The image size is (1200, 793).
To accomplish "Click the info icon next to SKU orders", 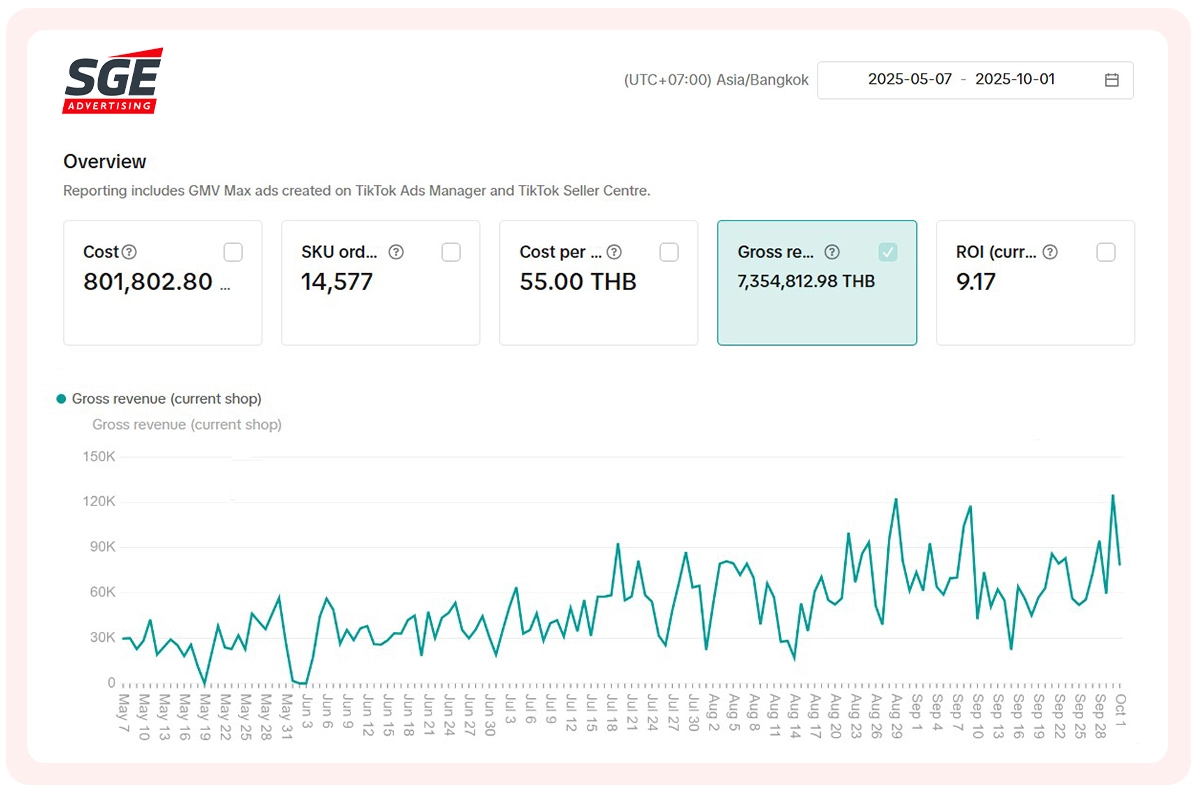I will coord(396,252).
